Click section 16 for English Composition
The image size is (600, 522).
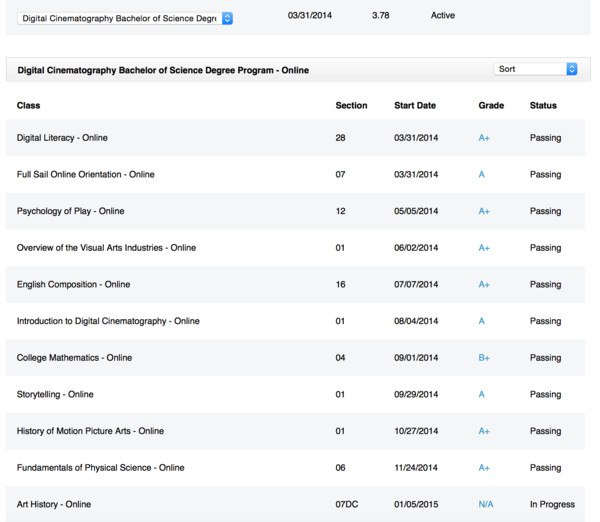[x=341, y=284]
